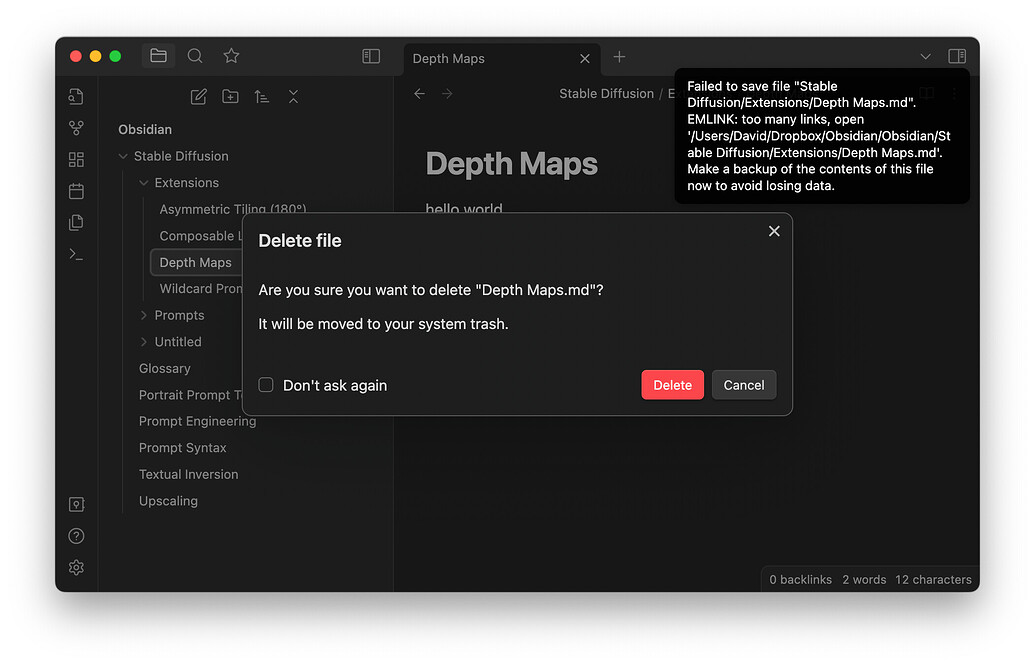Add a new tab
Image resolution: width=1035 pixels, height=664 pixels.
coord(619,57)
